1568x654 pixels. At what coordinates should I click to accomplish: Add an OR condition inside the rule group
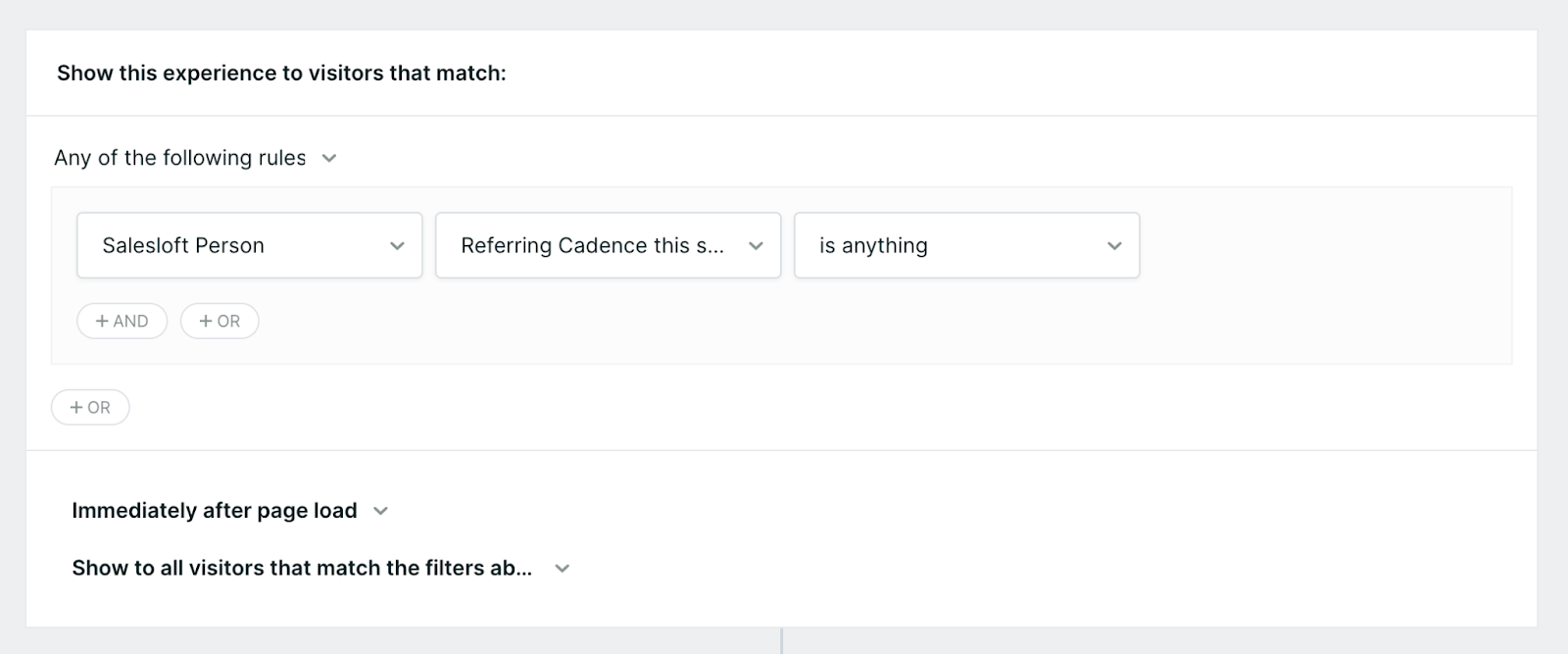point(220,321)
